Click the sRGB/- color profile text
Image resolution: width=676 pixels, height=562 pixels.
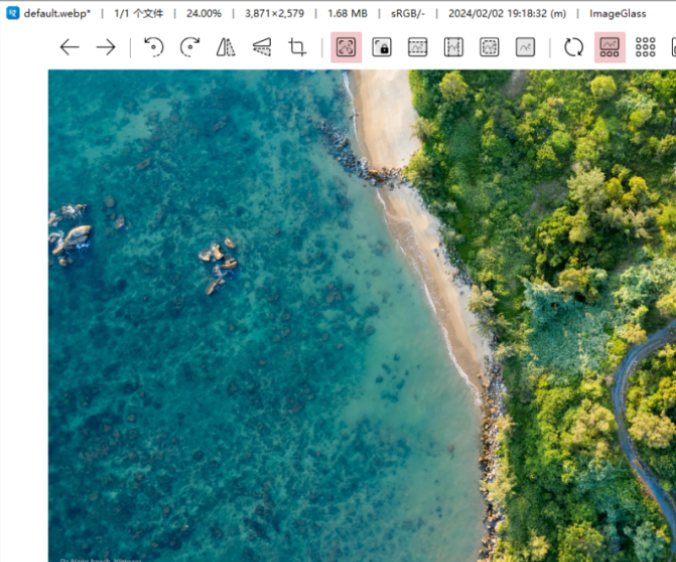coord(408,13)
